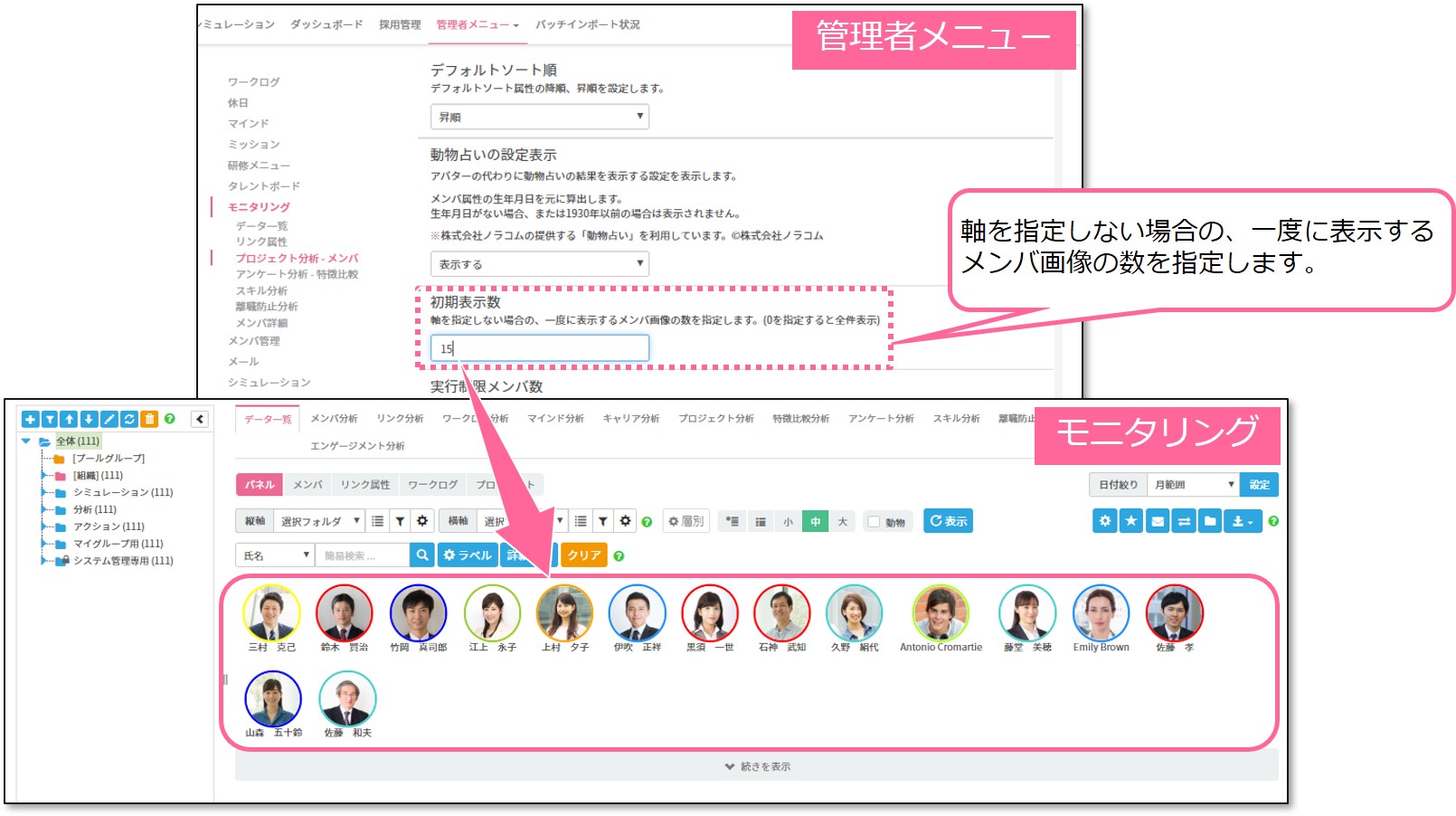This screenshot has width=1456, height=816.
Task: Open the 昇順 sort order dropdown
Action: click(540, 117)
